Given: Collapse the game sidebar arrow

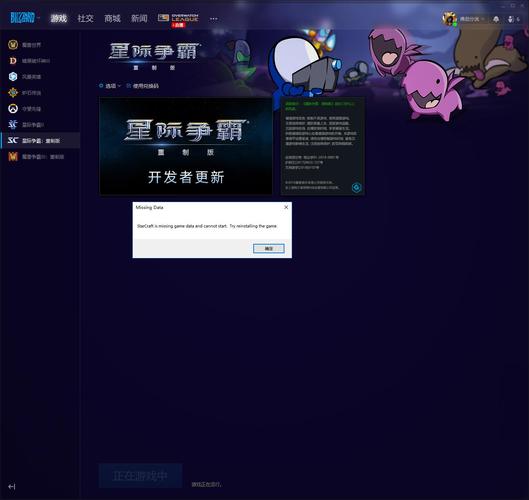Looking at the screenshot, I should 11,486.
